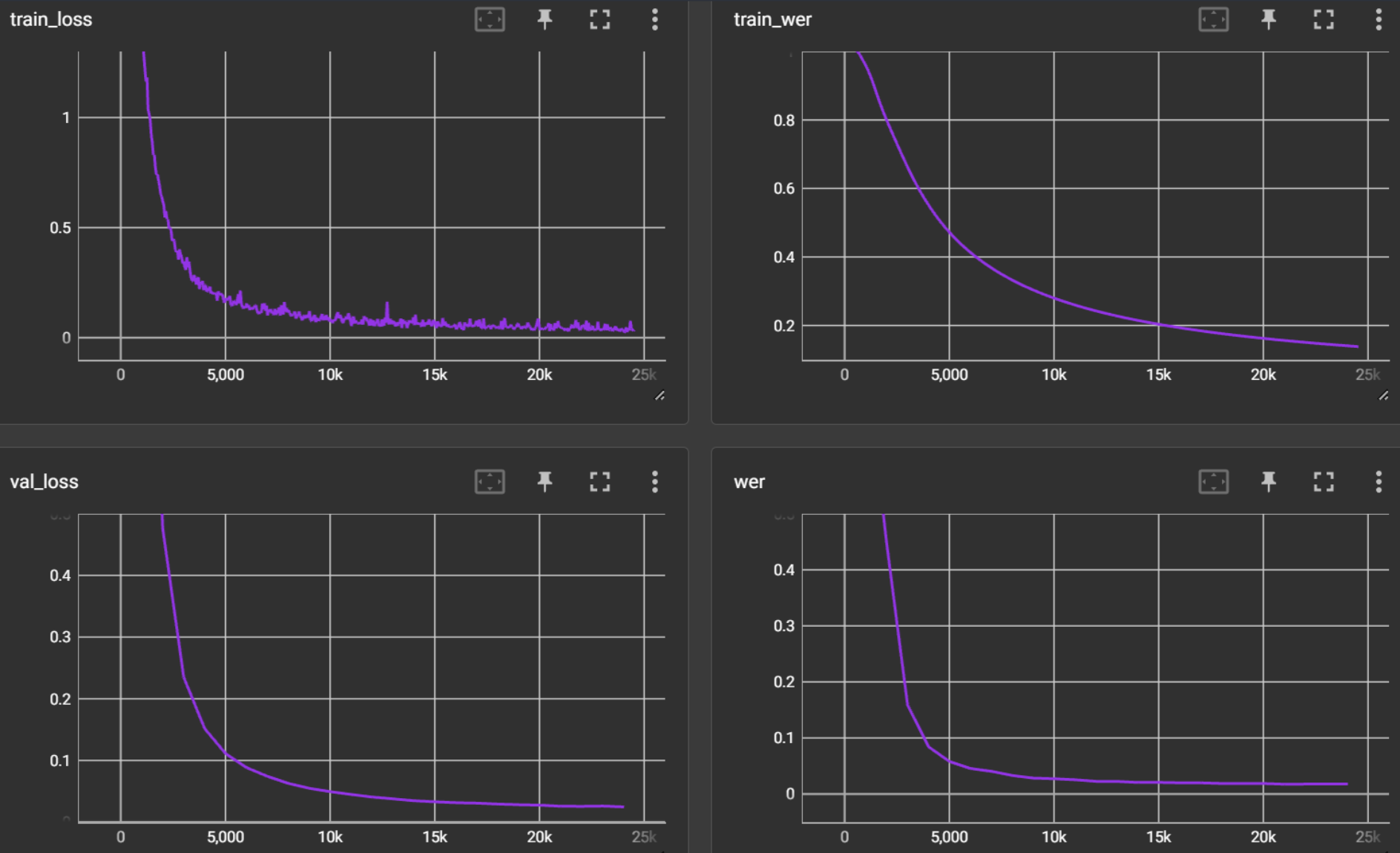Pin the train_loss chart
Viewport: 1400px width, 853px height.
(x=544, y=20)
